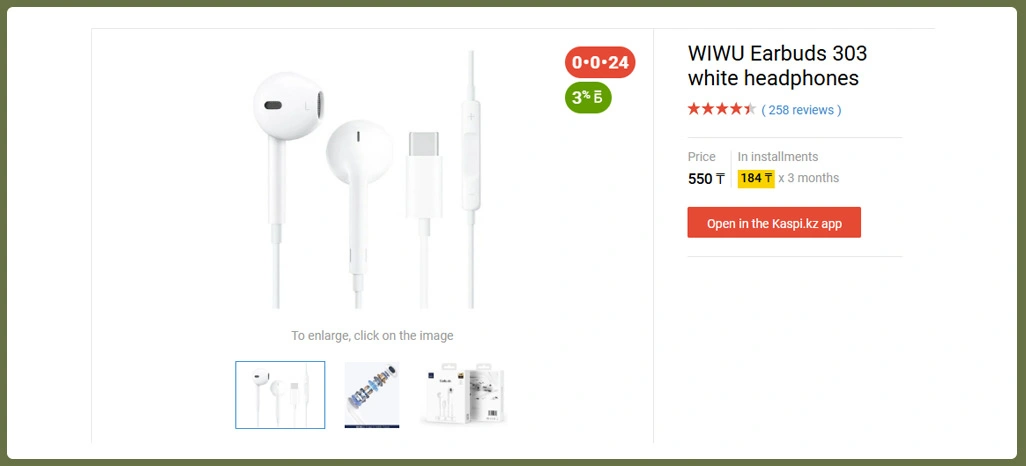Open the 258 reviews link
The width and height of the screenshot is (1026, 466).
802,110
